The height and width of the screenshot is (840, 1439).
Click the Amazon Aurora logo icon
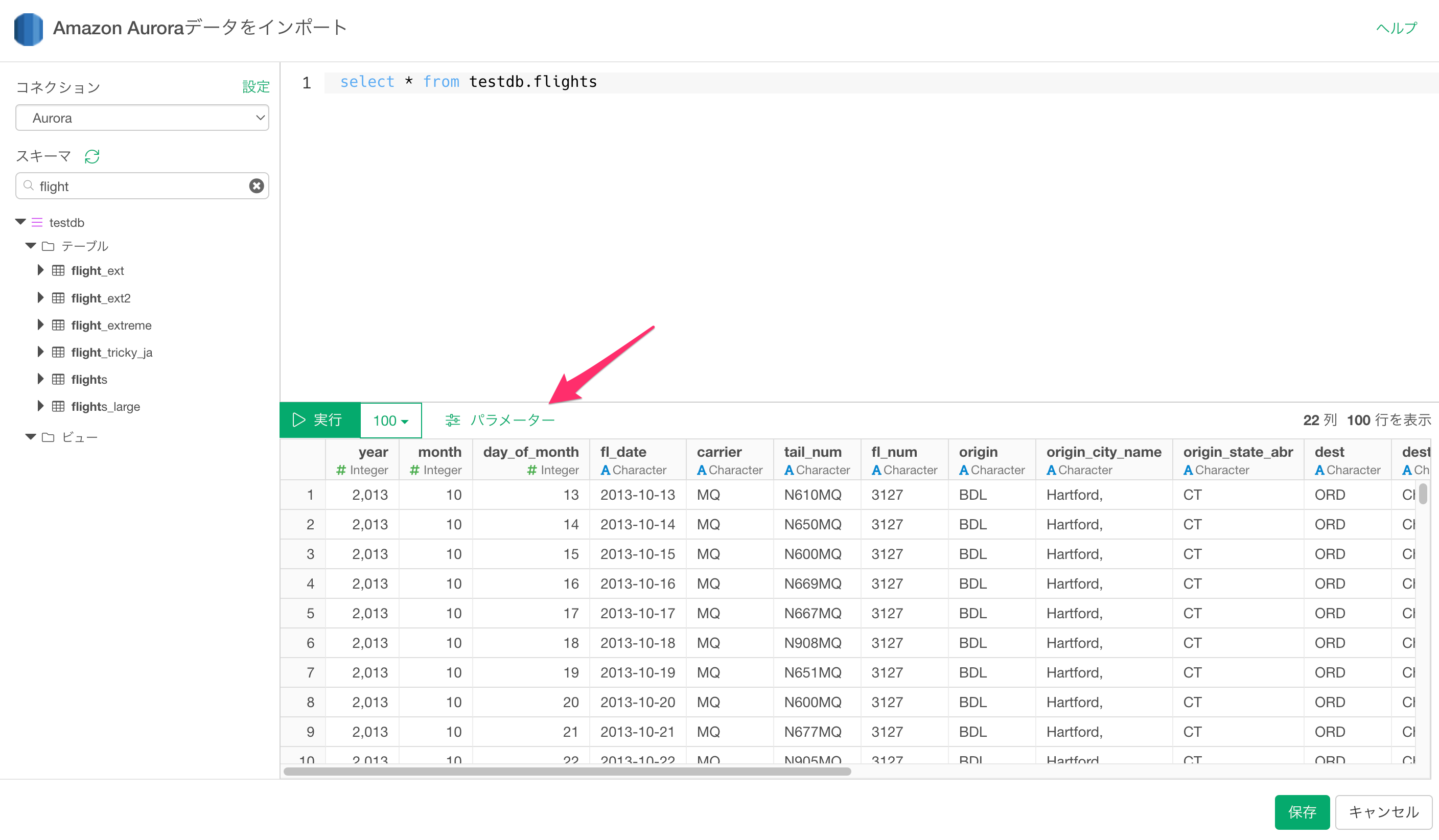coord(29,29)
